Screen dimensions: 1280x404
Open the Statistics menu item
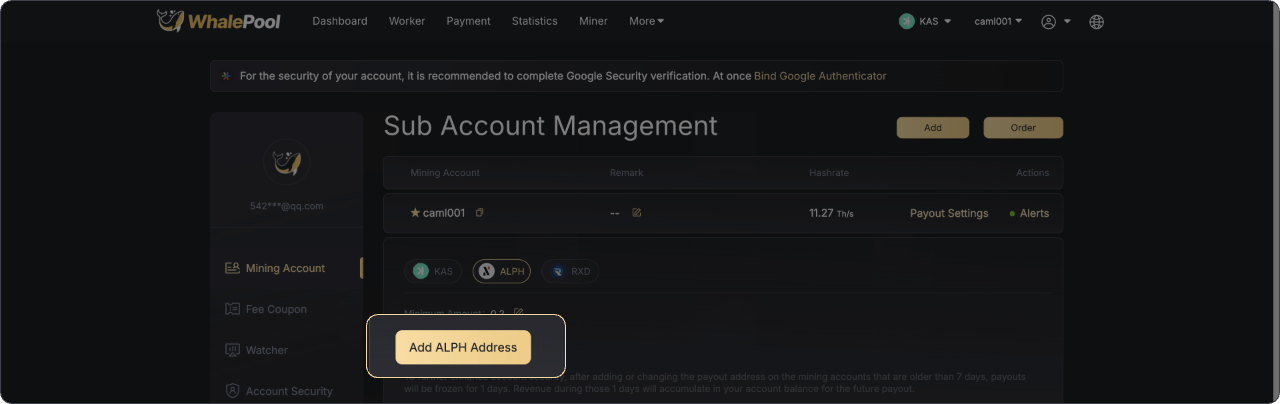(534, 21)
